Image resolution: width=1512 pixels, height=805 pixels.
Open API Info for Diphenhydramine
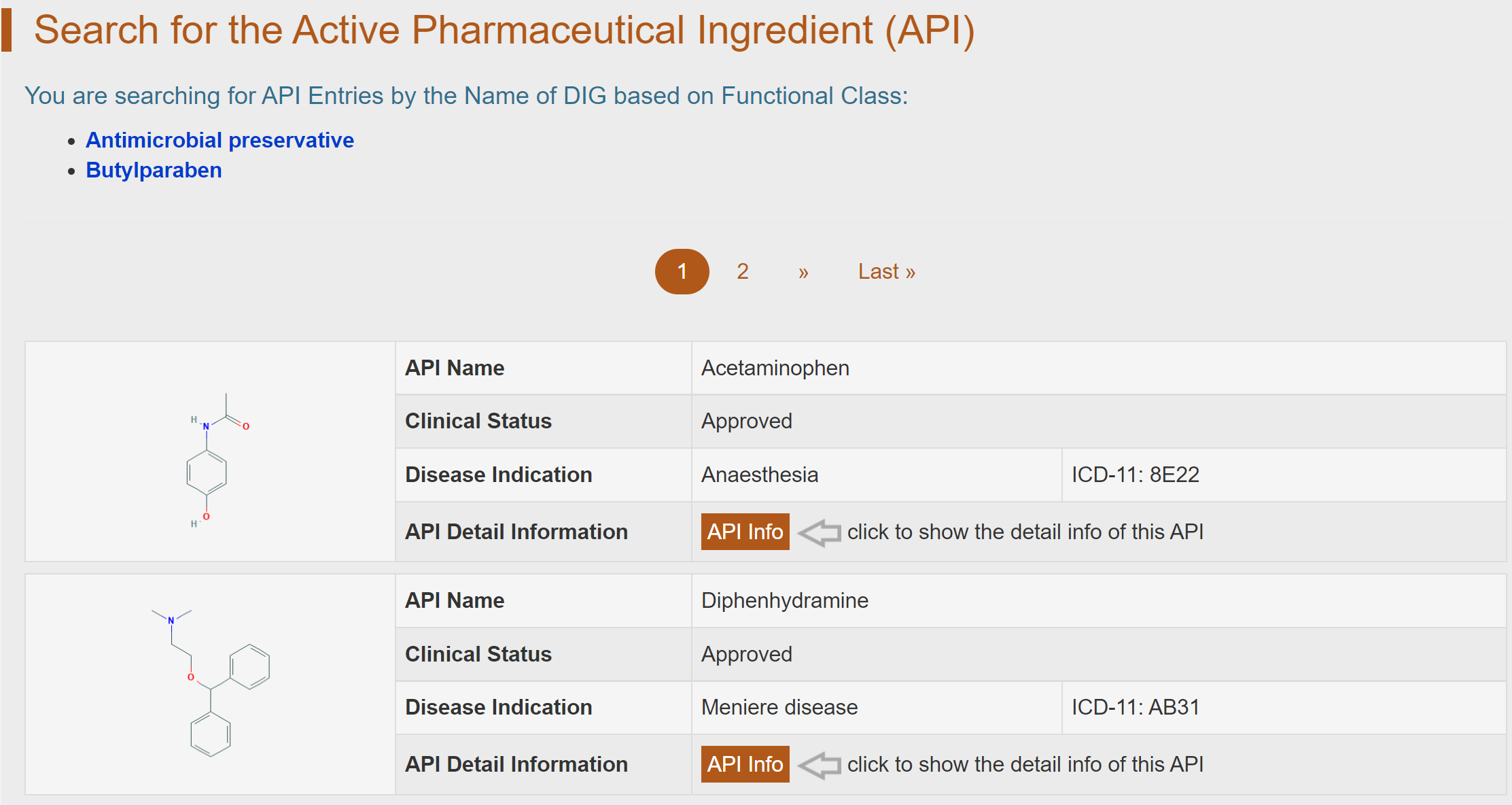[745, 764]
